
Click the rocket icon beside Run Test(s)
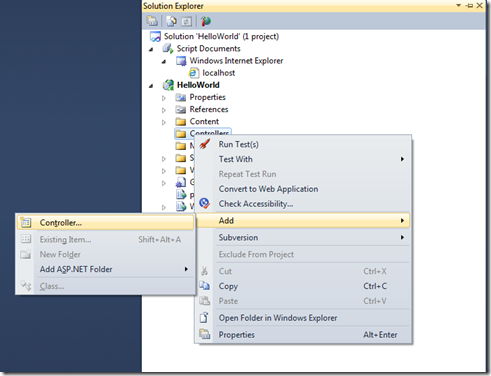[x=205, y=144]
